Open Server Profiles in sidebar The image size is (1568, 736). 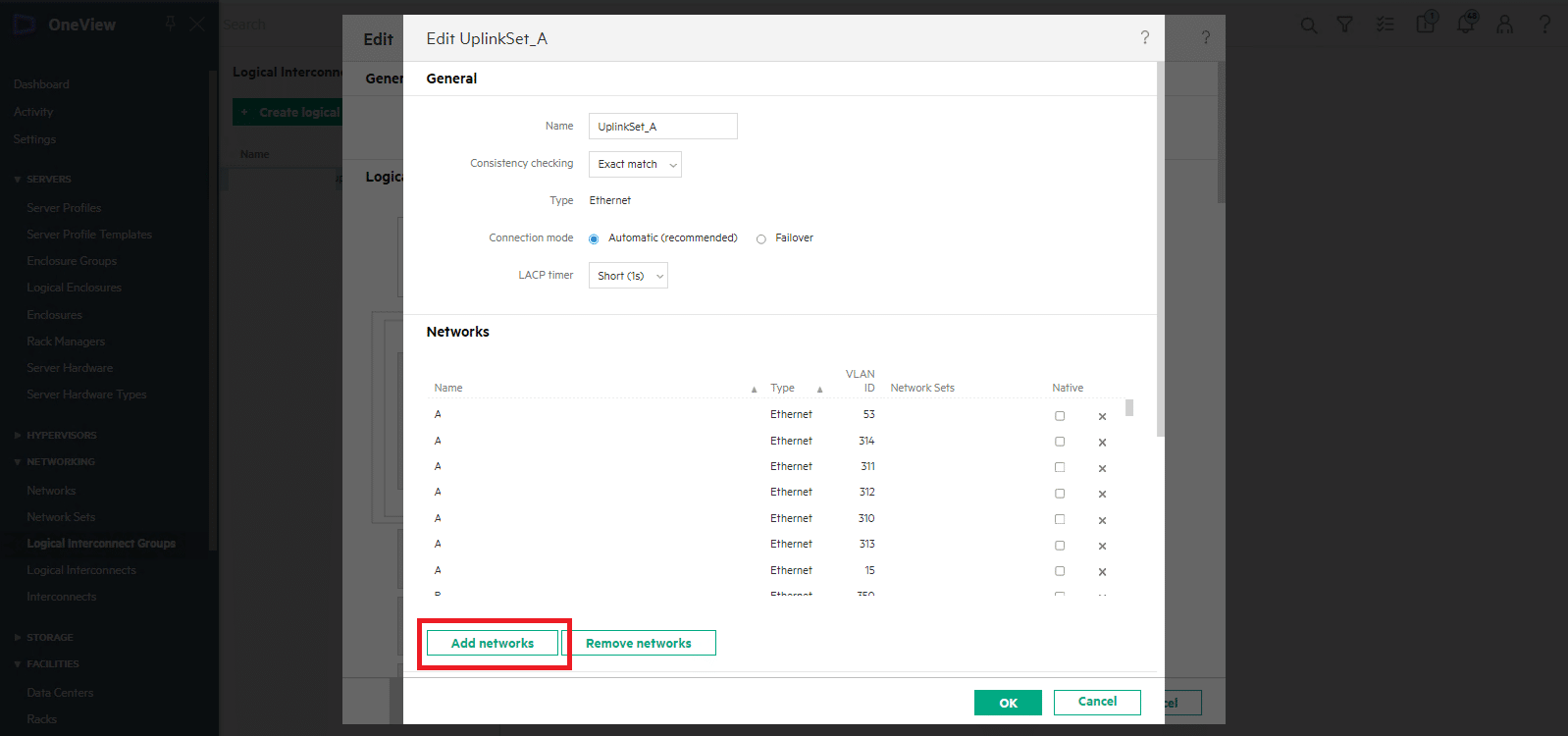pos(64,208)
